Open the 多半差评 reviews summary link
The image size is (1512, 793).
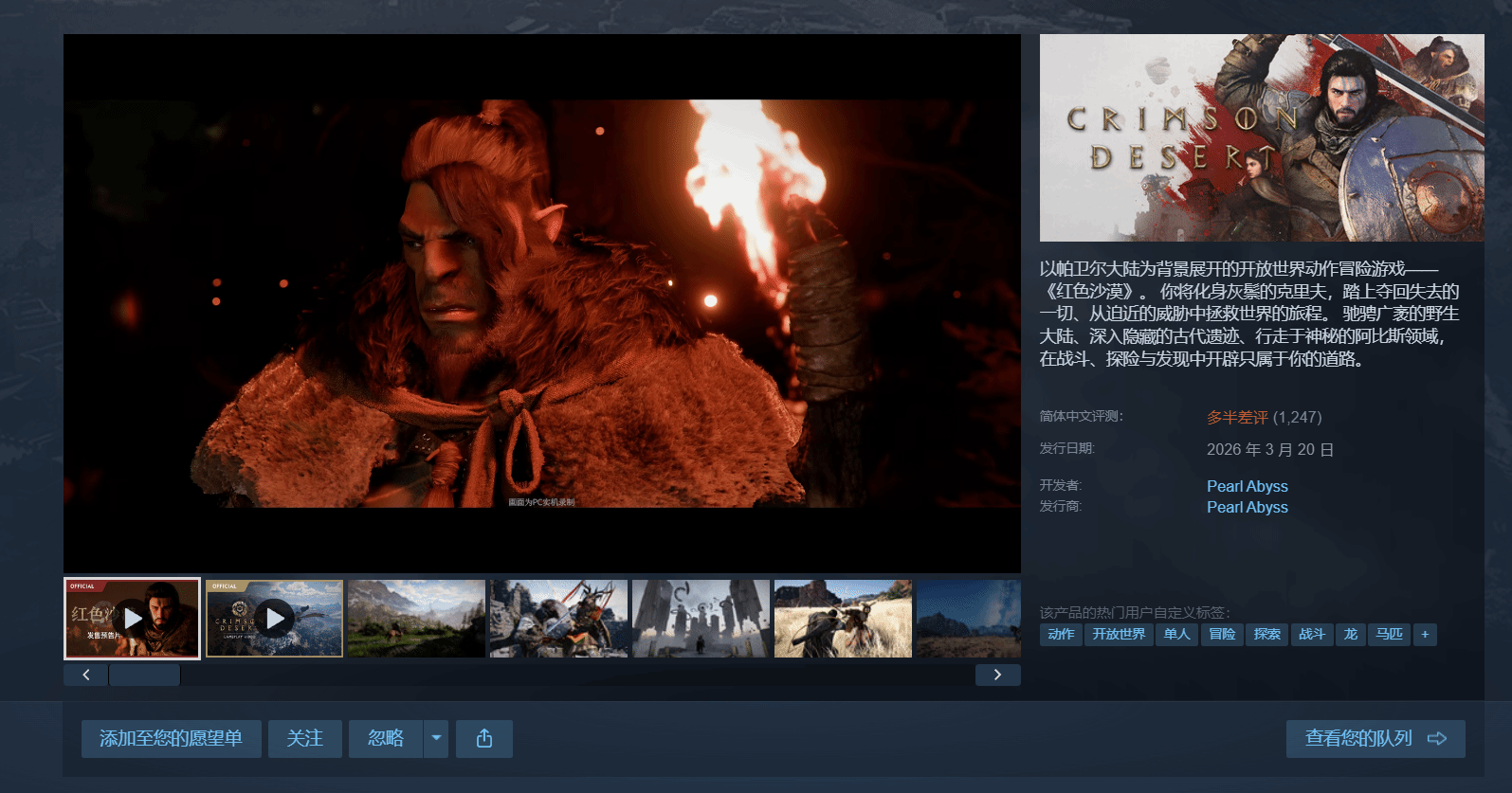(1237, 418)
